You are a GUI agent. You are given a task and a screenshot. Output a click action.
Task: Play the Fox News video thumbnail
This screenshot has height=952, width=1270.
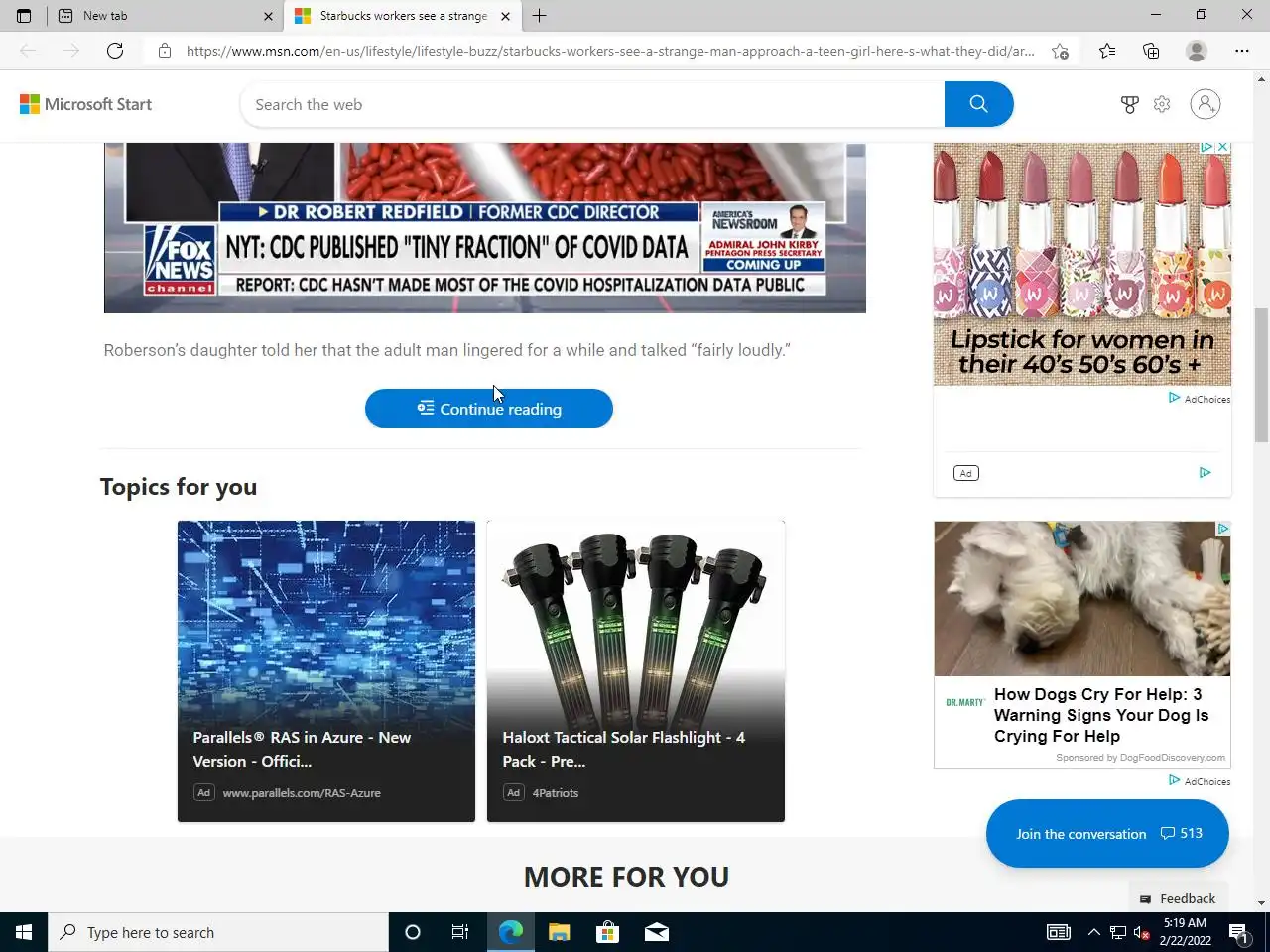point(485,227)
